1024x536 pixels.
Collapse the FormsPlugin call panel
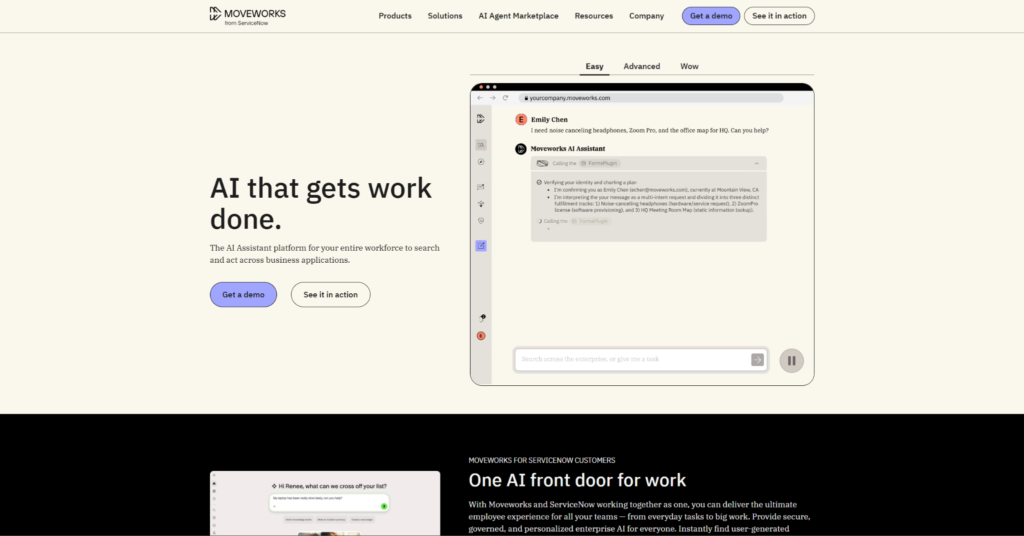[756, 163]
